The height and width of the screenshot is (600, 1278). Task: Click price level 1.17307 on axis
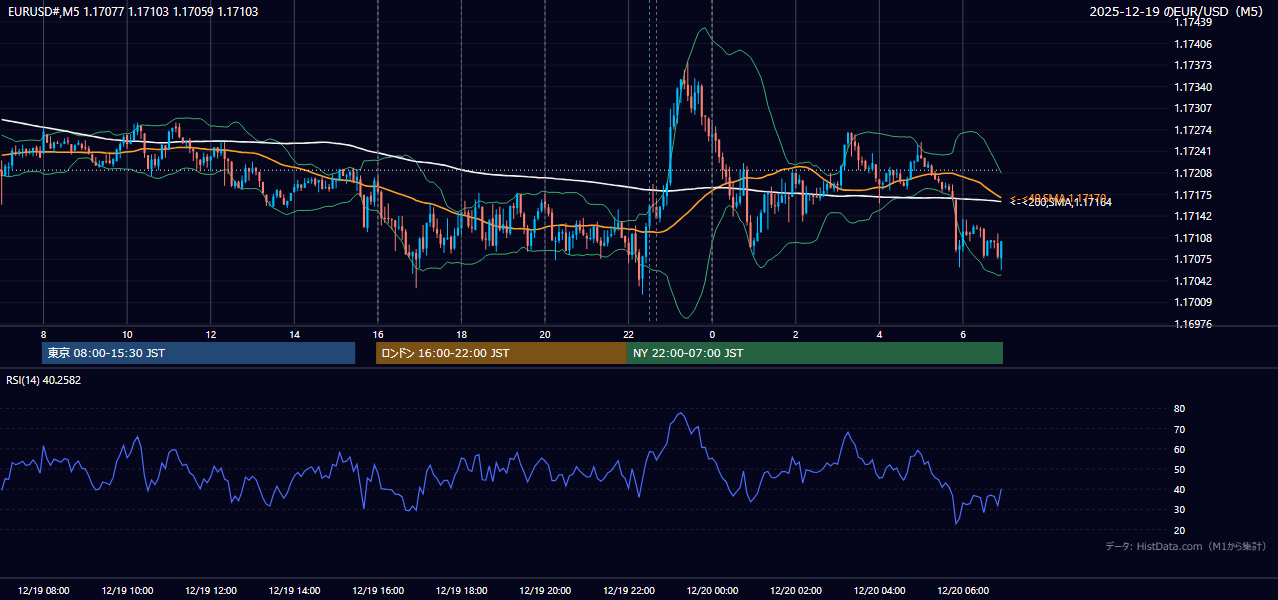(1193, 108)
